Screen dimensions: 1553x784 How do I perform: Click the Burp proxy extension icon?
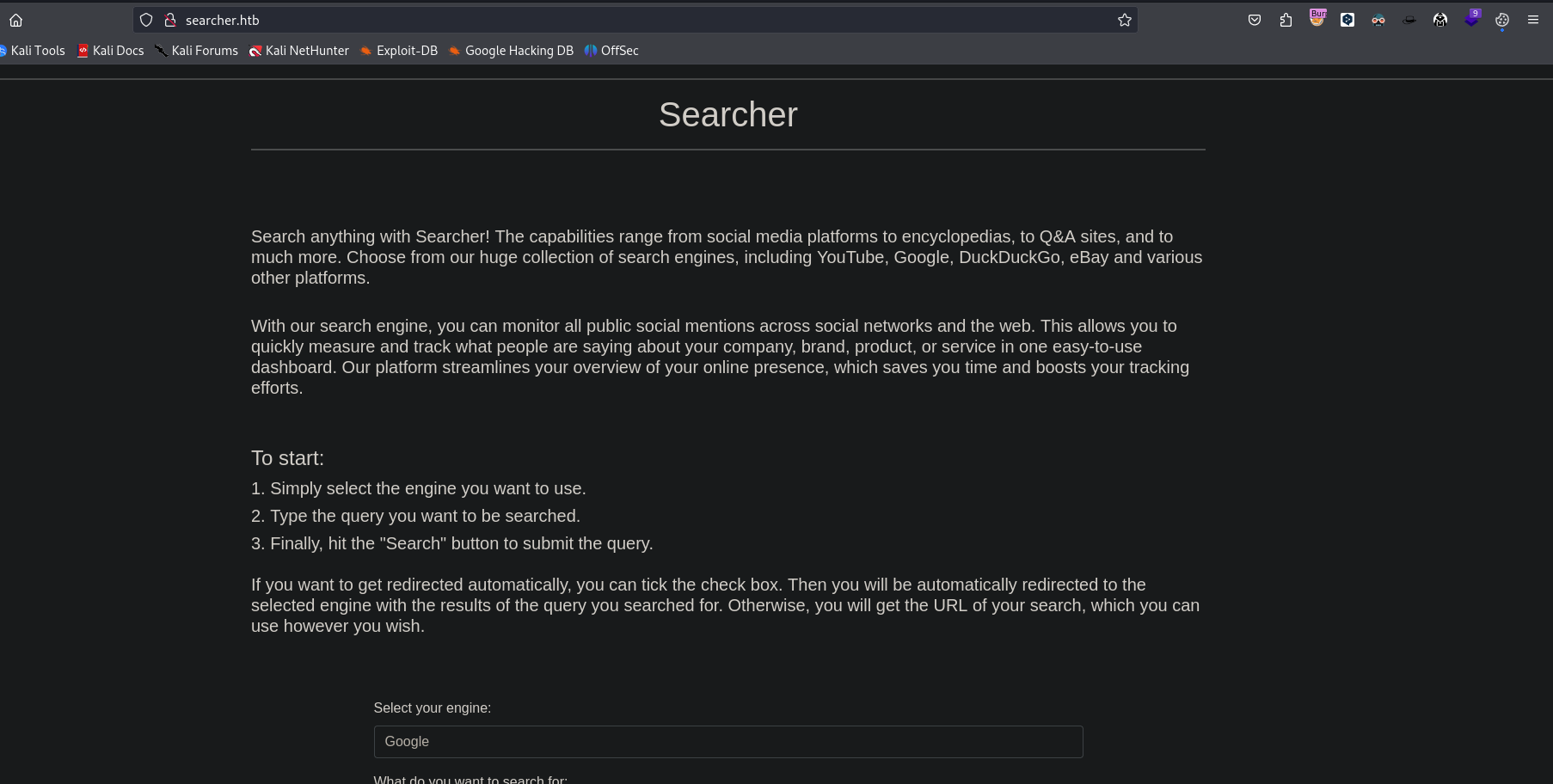1317,18
